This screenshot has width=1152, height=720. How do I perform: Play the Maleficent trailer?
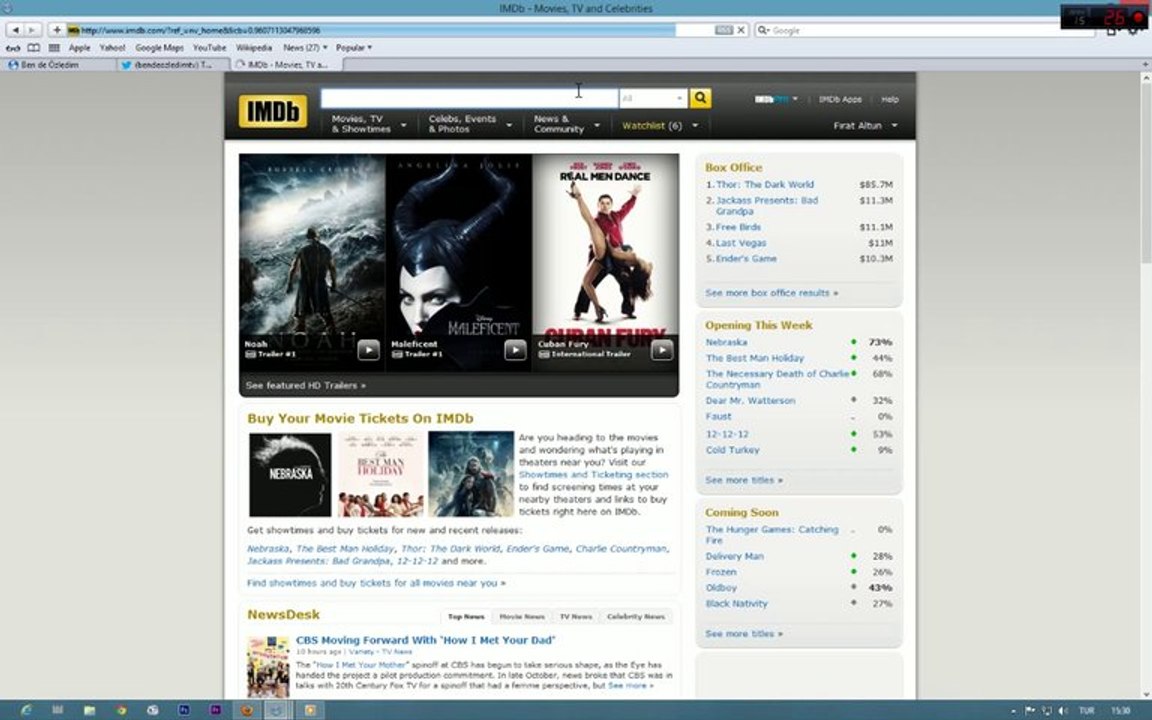[515, 350]
